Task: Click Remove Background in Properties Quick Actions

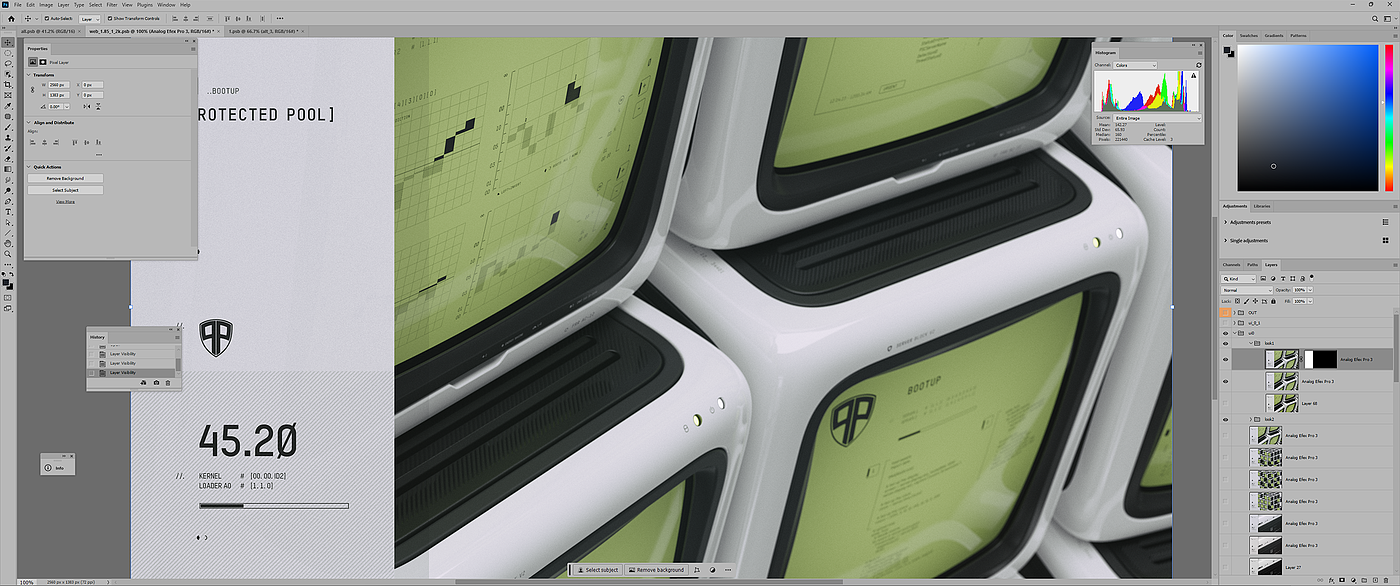Action: [x=65, y=178]
